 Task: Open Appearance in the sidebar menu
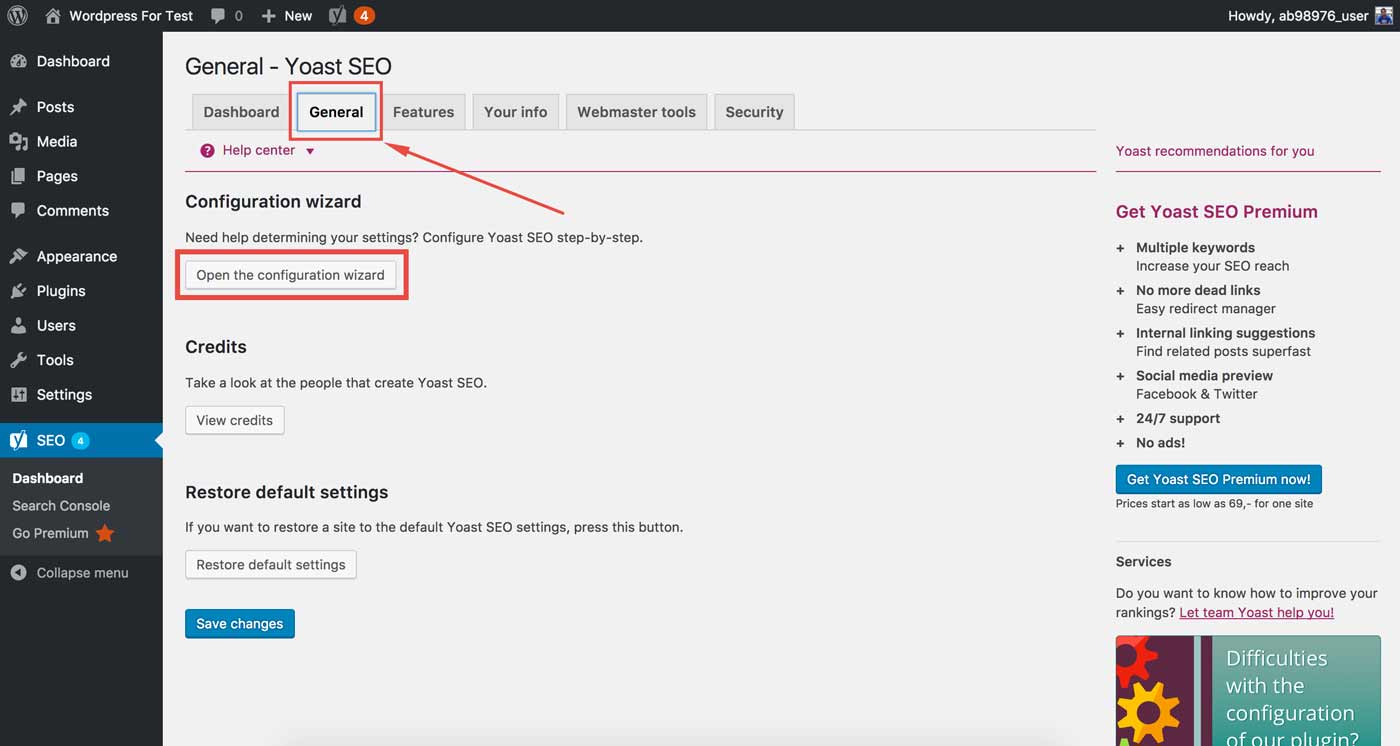pyautogui.click(x=81, y=256)
